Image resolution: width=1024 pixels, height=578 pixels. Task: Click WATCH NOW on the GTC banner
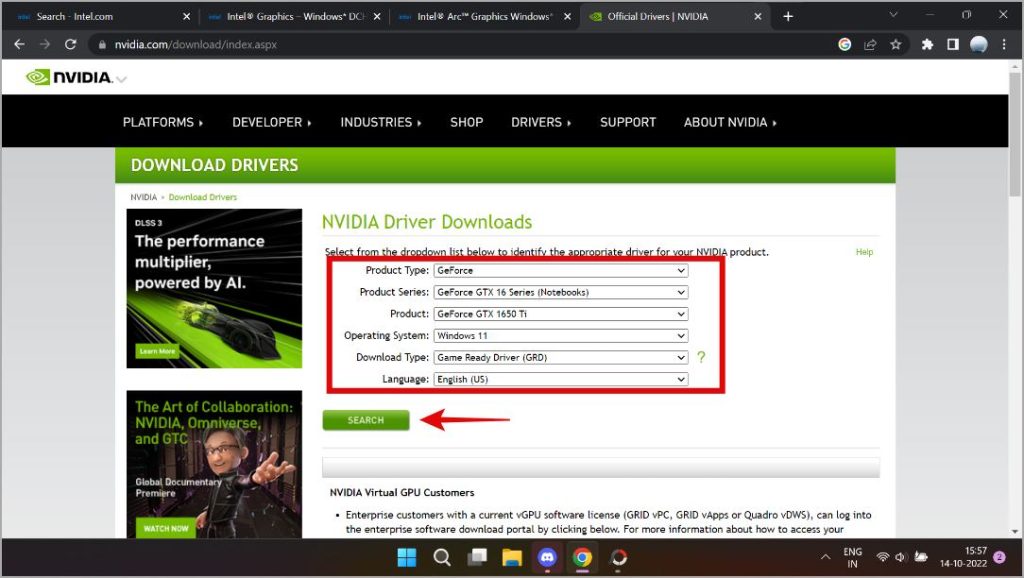(x=166, y=528)
